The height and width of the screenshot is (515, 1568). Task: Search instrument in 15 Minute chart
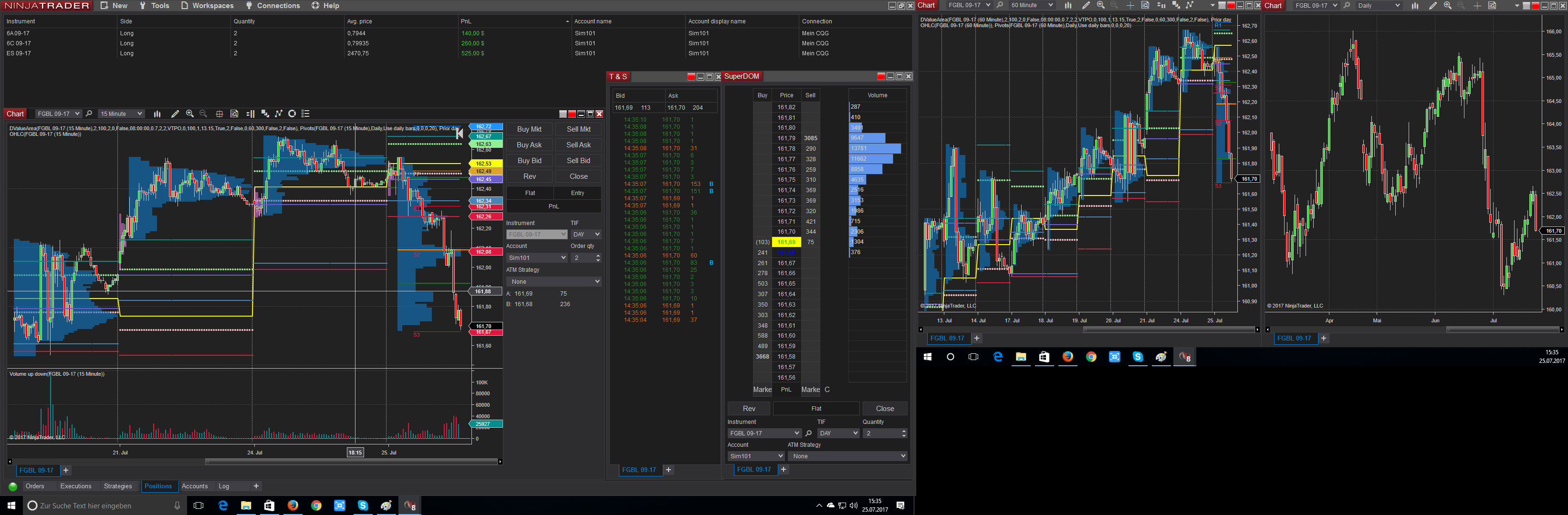click(89, 113)
